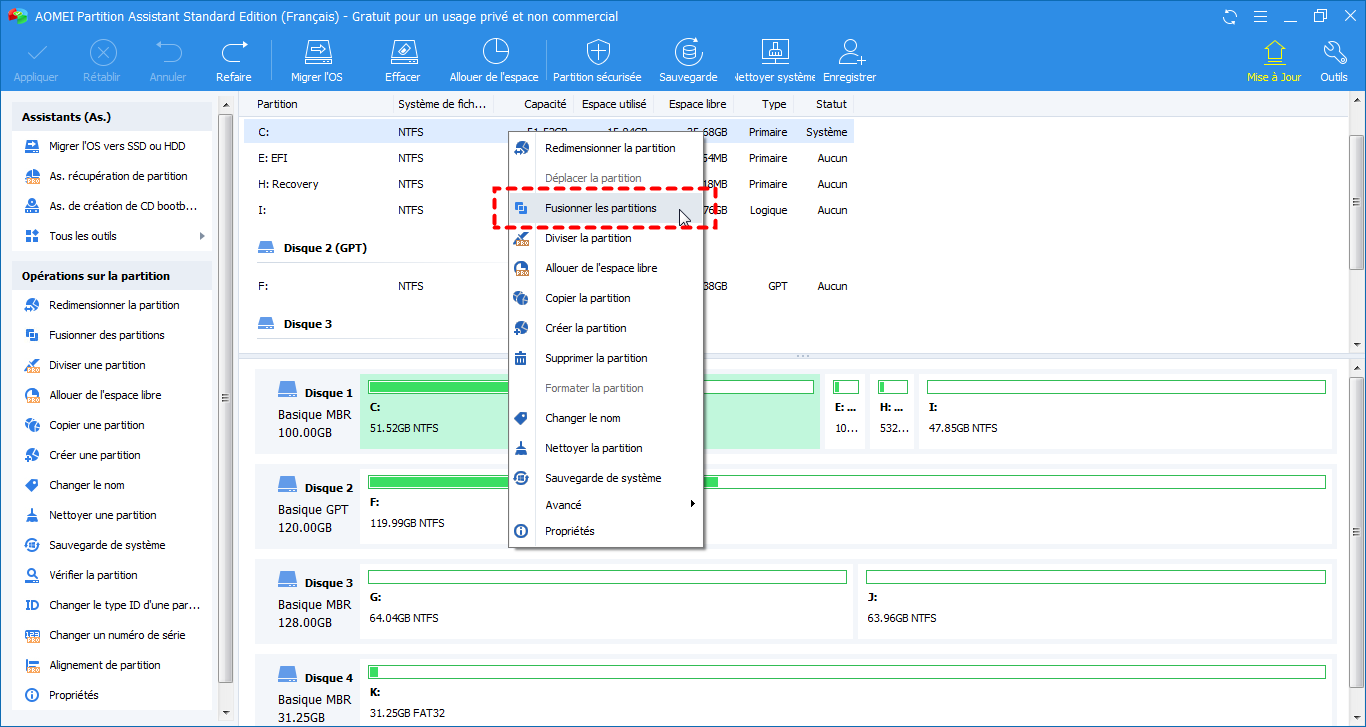The width and height of the screenshot is (1366, 727).
Task: Click Nettoyer la partition in the context menu
Action: (x=606, y=448)
